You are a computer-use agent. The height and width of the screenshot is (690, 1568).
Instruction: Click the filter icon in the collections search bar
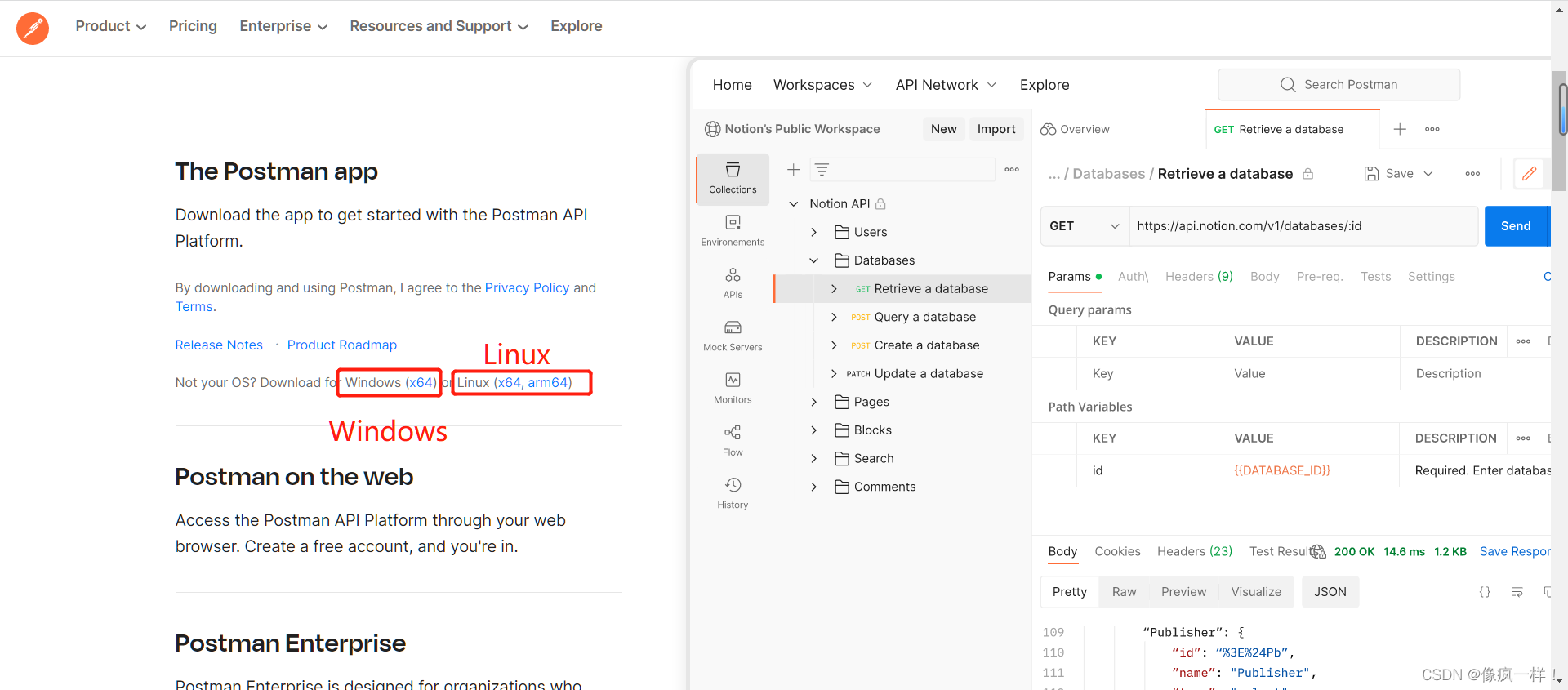pos(822,170)
